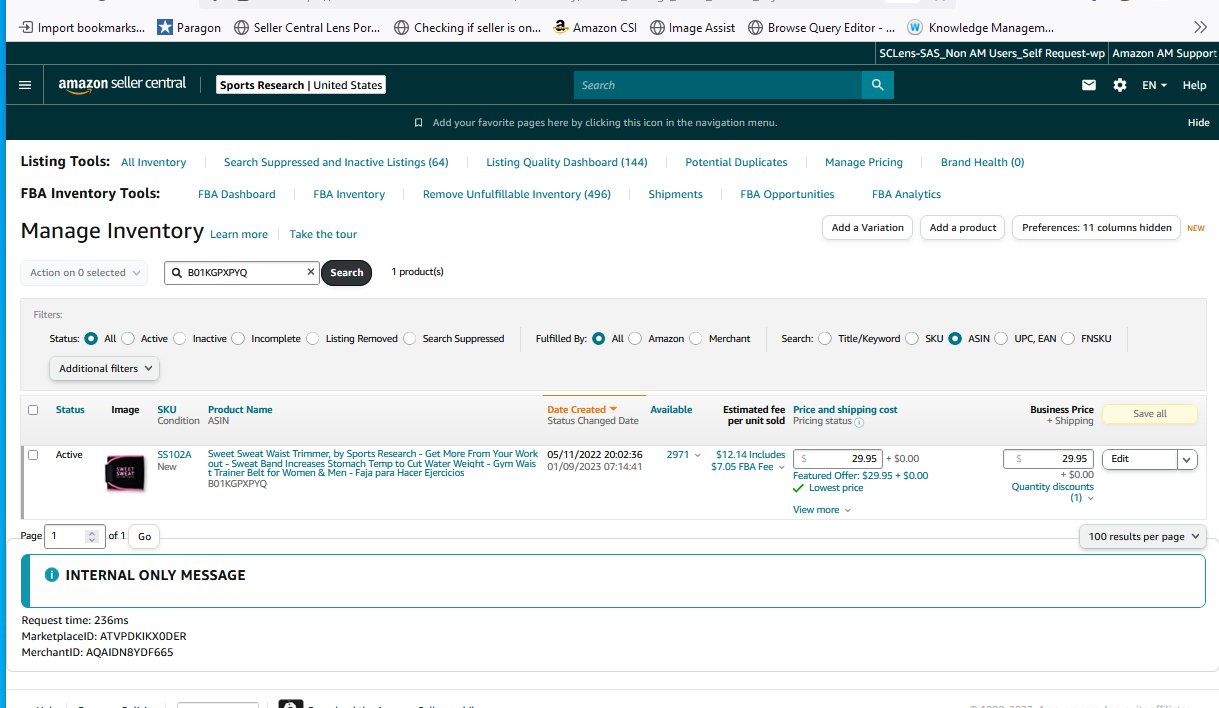Click Add a product button
The image size is (1219, 708).
point(963,227)
